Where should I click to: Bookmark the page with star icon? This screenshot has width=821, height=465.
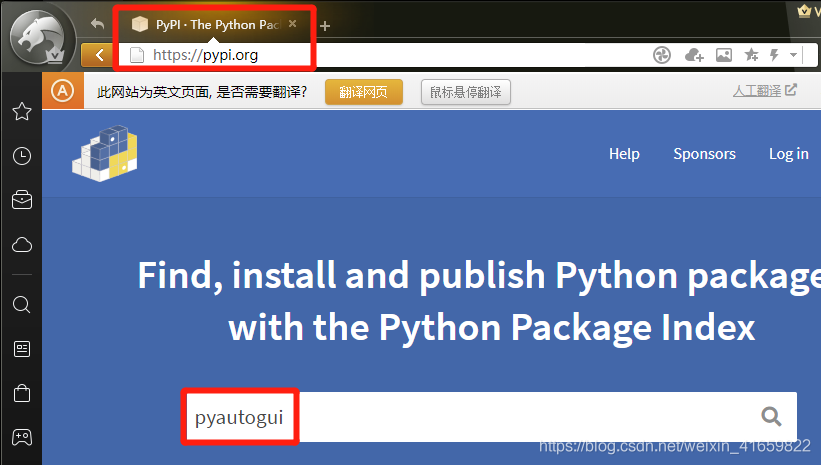751,54
